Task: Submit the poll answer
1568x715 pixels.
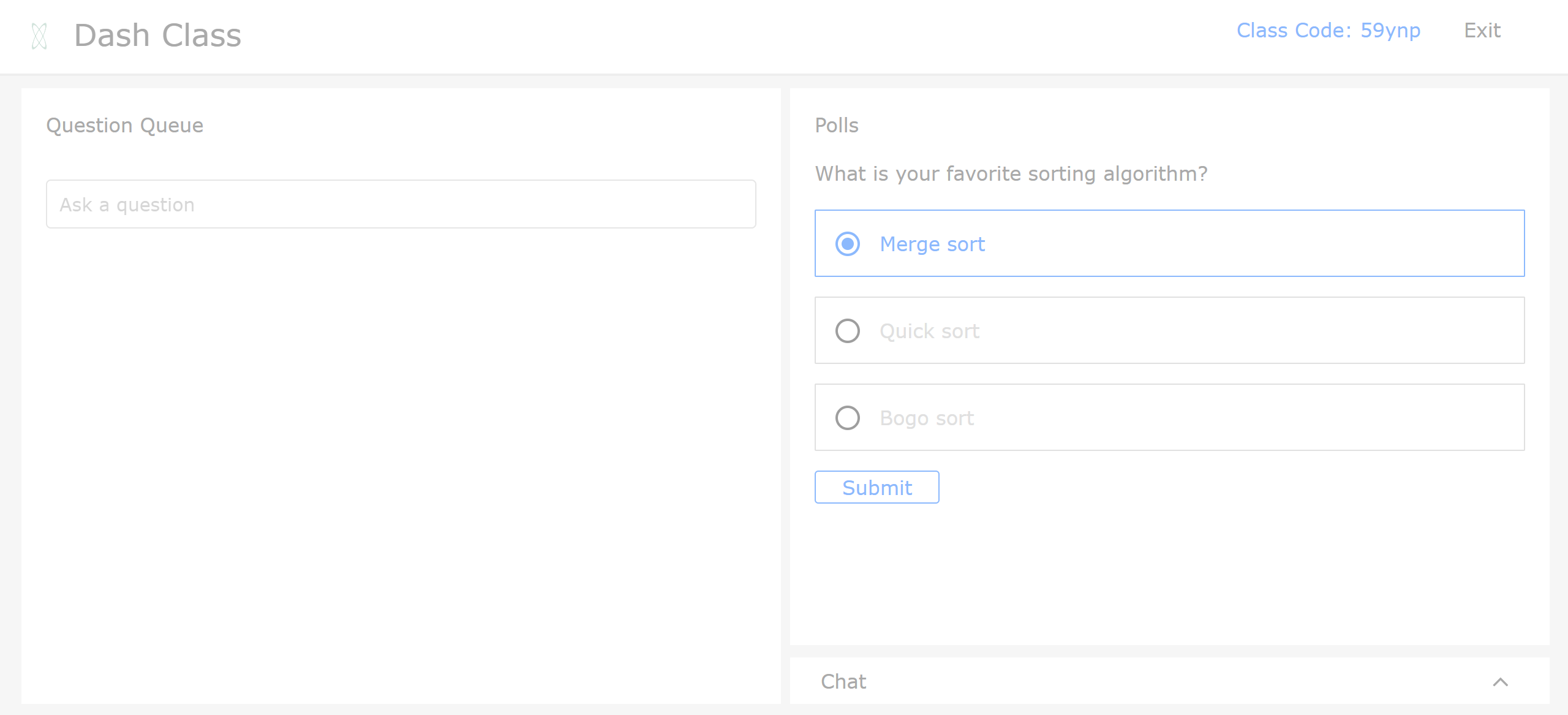Action: point(876,487)
